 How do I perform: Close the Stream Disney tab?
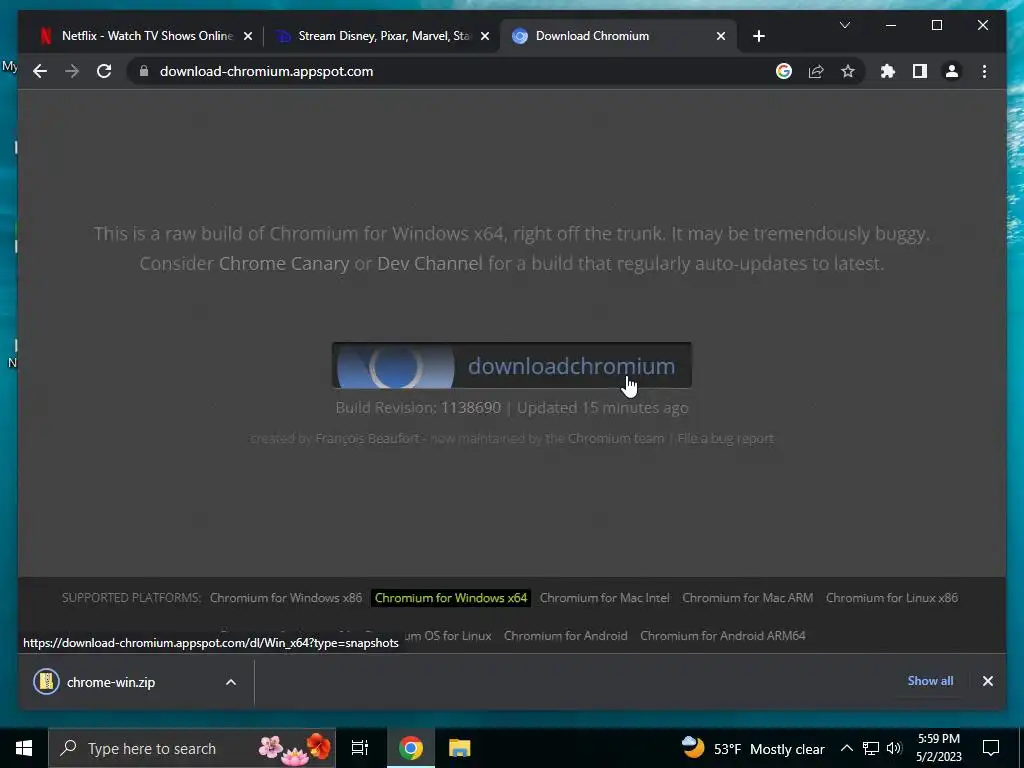click(485, 36)
